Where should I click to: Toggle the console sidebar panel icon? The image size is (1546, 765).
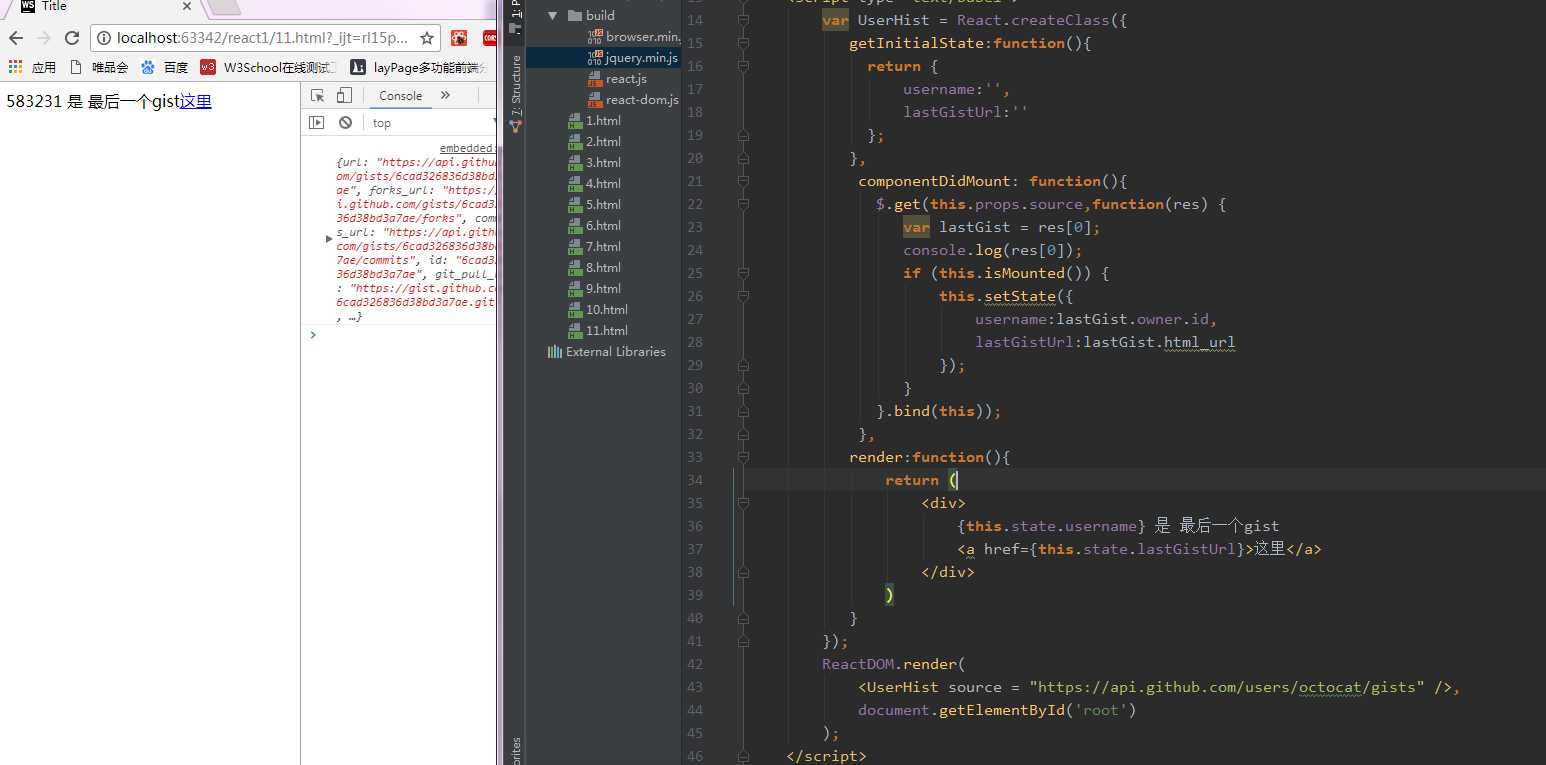[317, 123]
